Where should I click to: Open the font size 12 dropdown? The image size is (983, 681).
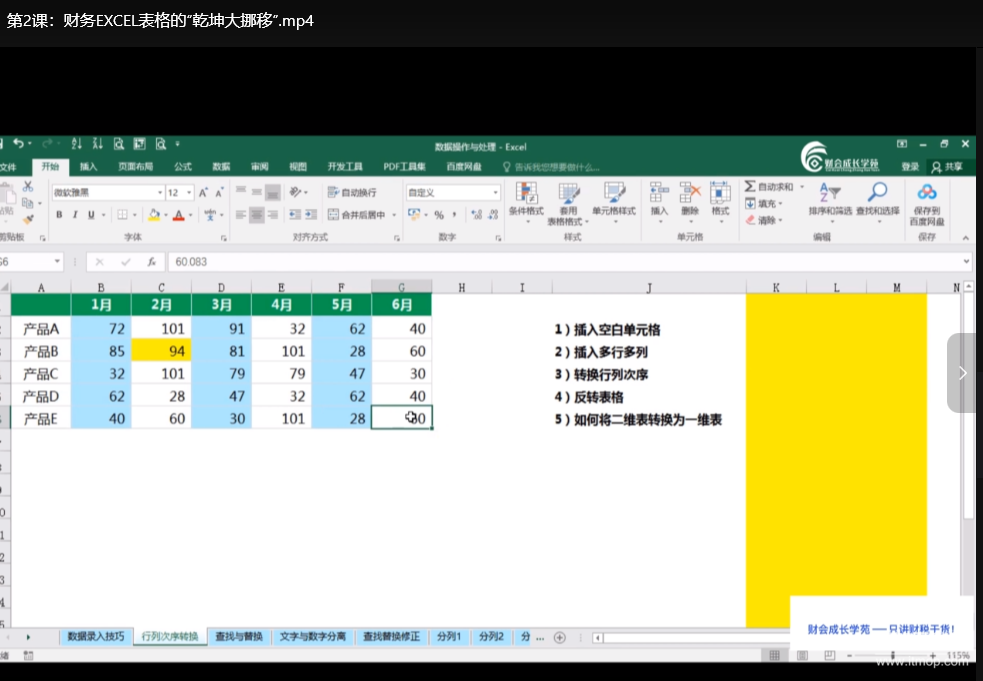click(x=189, y=193)
